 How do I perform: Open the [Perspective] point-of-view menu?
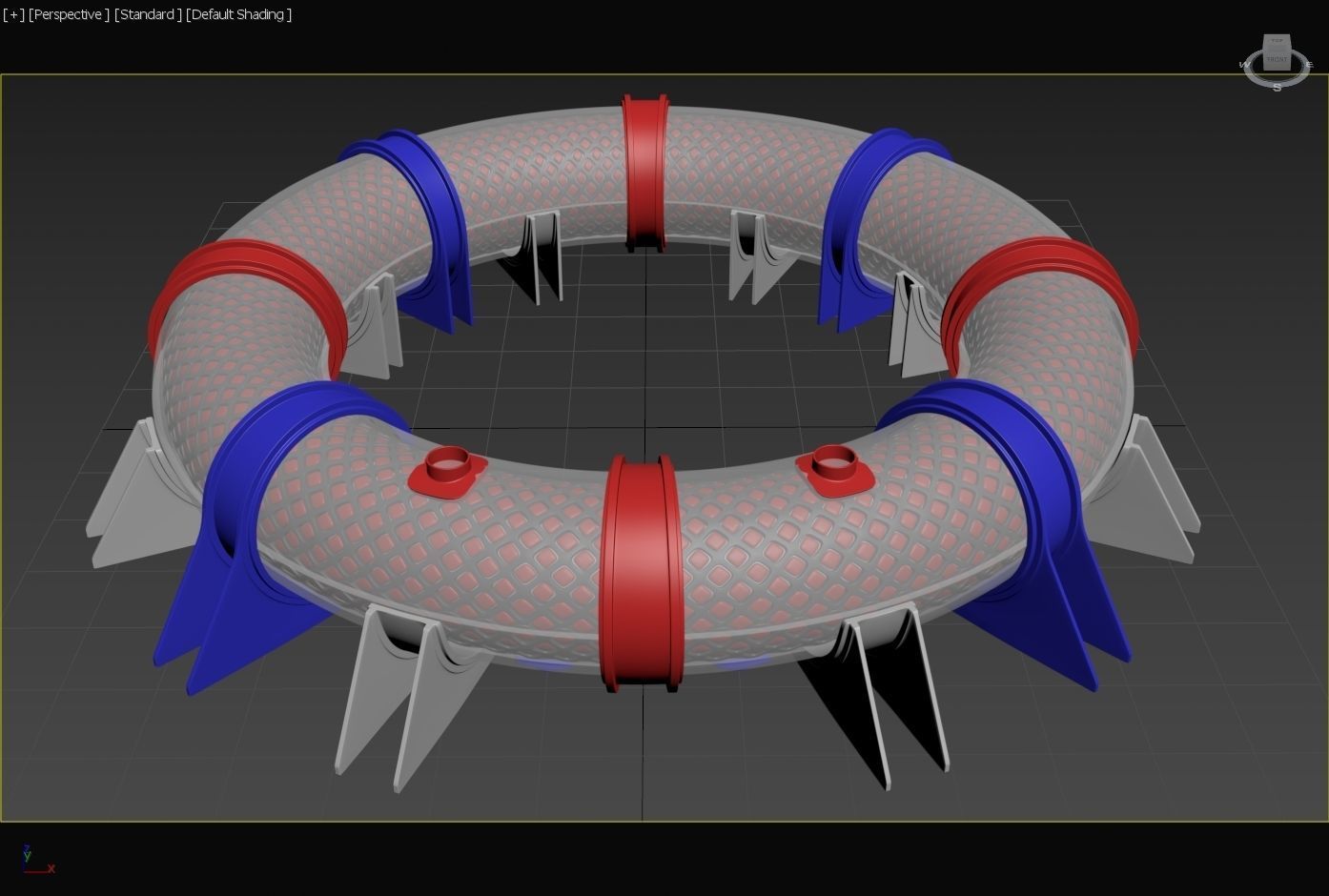(69, 14)
